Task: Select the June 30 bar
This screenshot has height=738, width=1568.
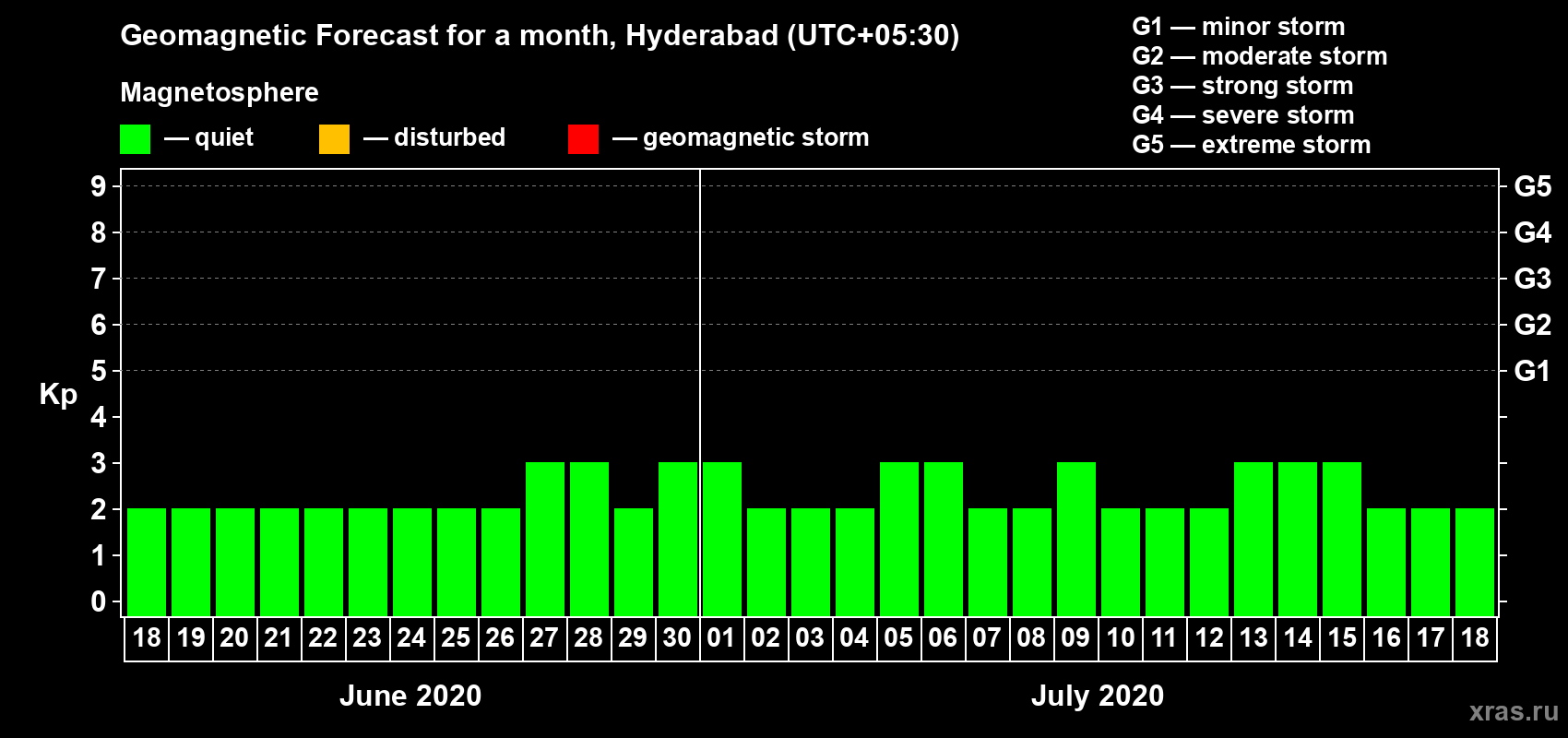Action: [x=678, y=539]
